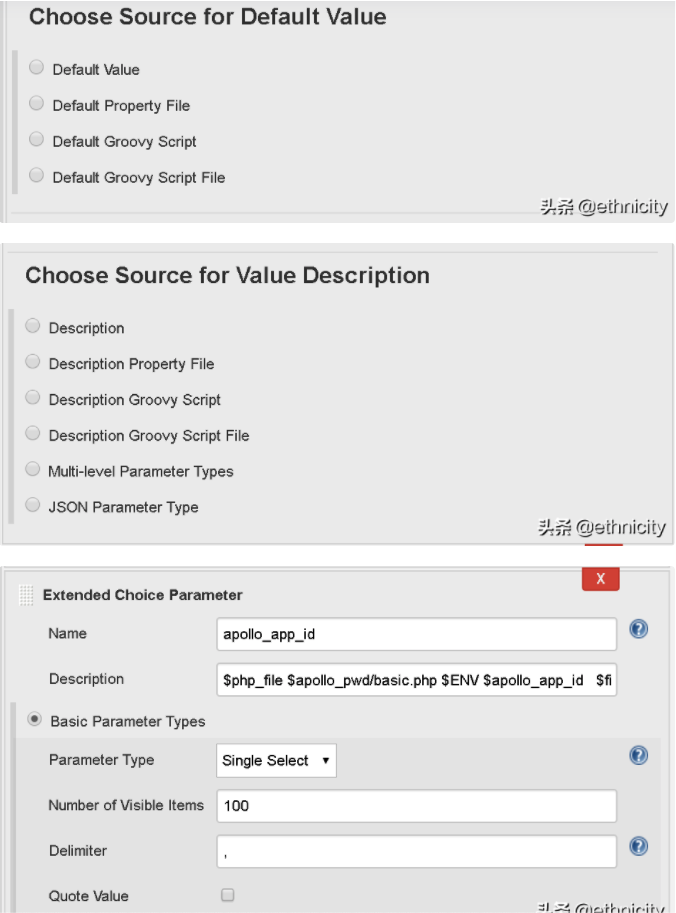Click the drag handle beside Extended Choice Parameter
The image size is (676, 913).
click(25, 593)
